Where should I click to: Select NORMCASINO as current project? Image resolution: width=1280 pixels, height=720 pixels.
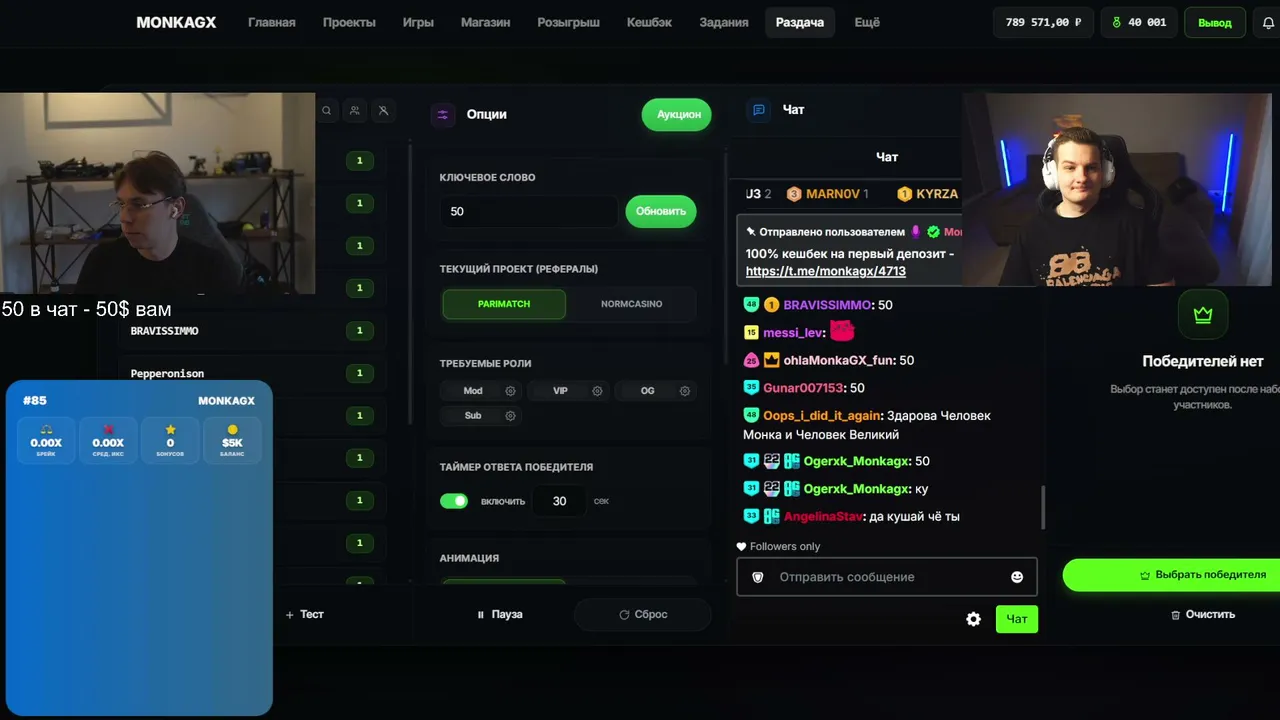631,304
